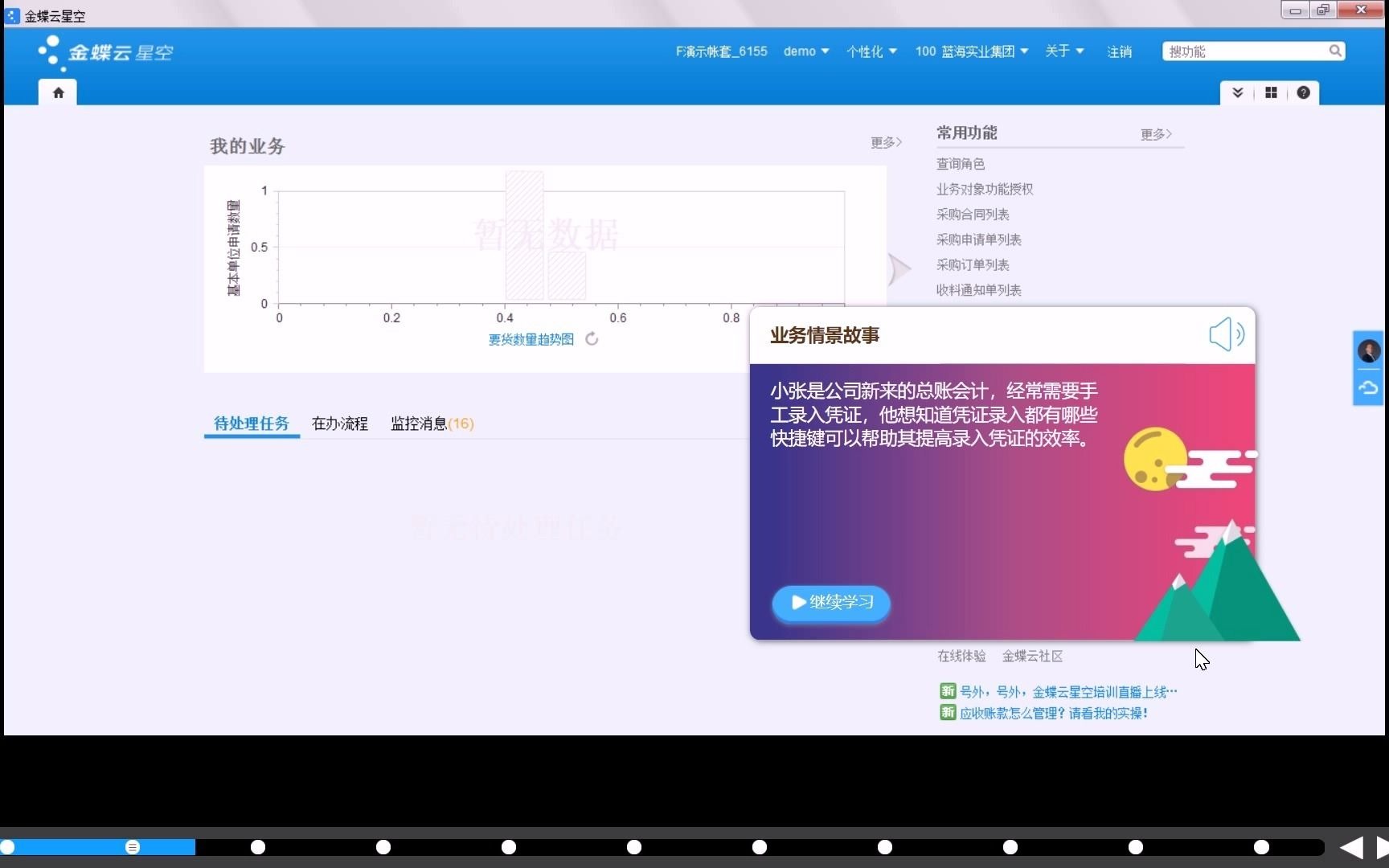Open the home tab icon
This screenshot has width=1389, height=868.
click(58, 93)
